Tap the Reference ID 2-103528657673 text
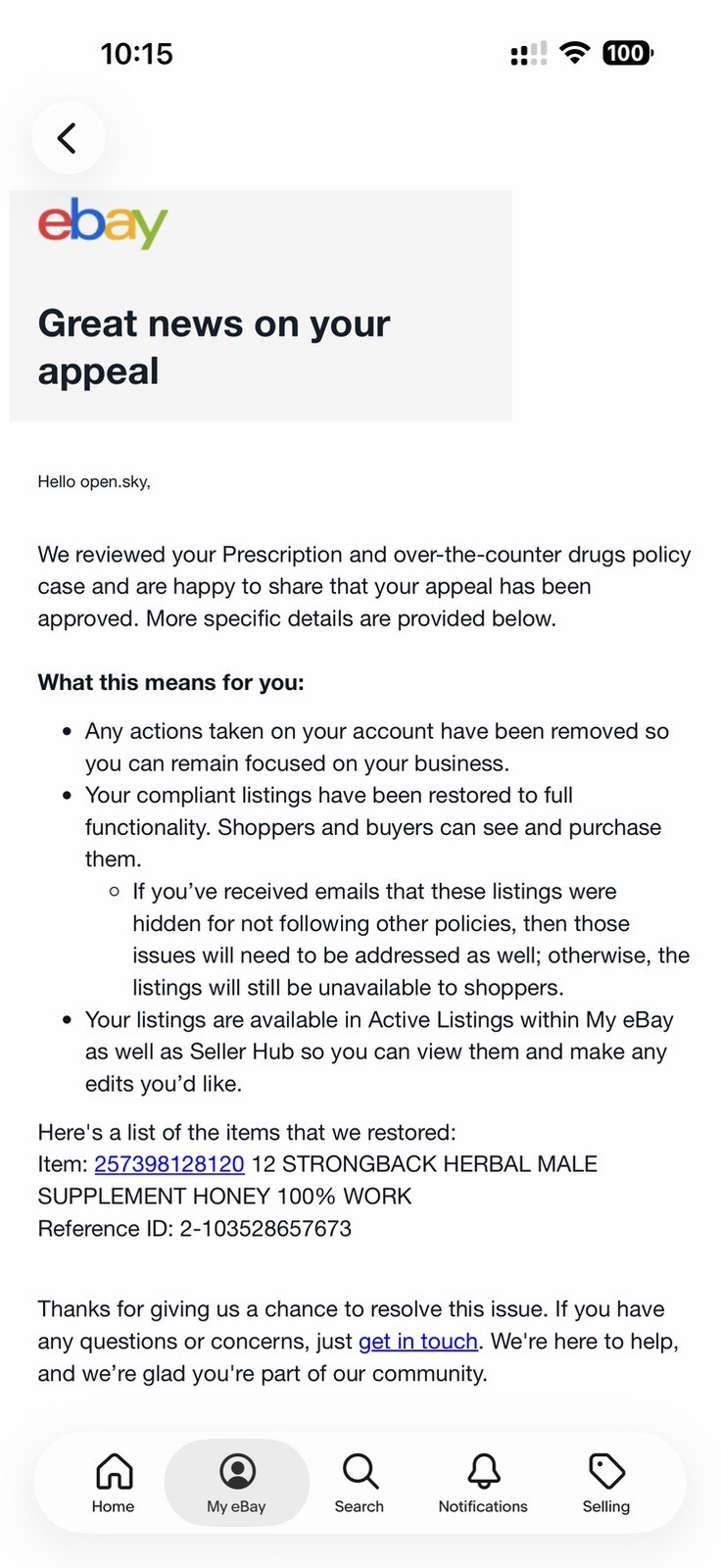The width and height of the screenshot is (721, 1568). 195,1229
